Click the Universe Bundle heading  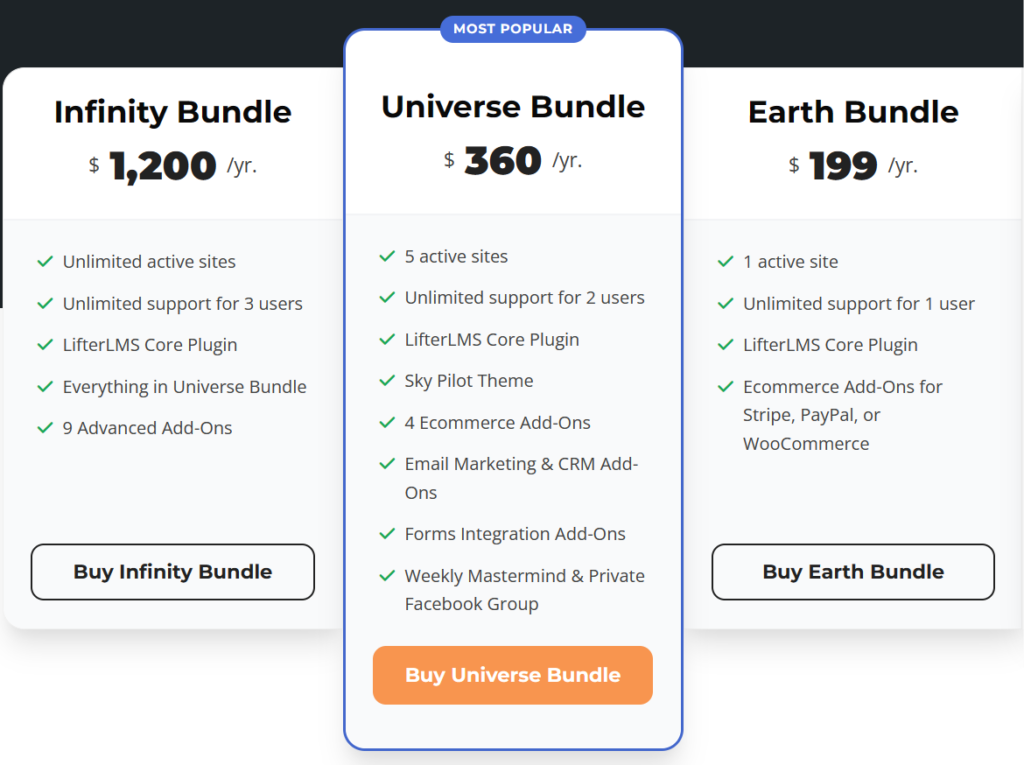tap(513, 107)
